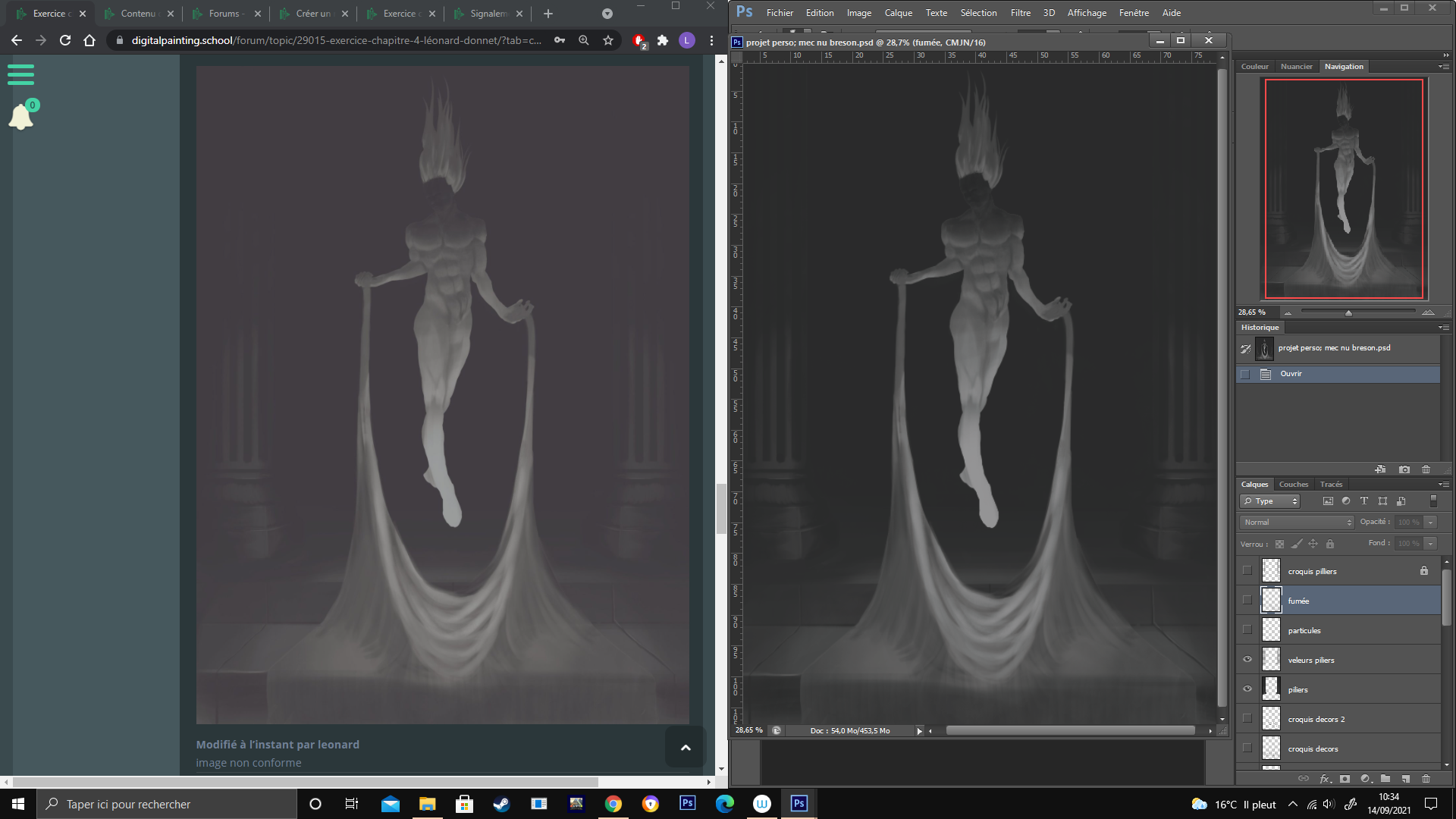This screenshot has height=819, width=1456.
Task: Add a layer mask
Action: 1345,779
